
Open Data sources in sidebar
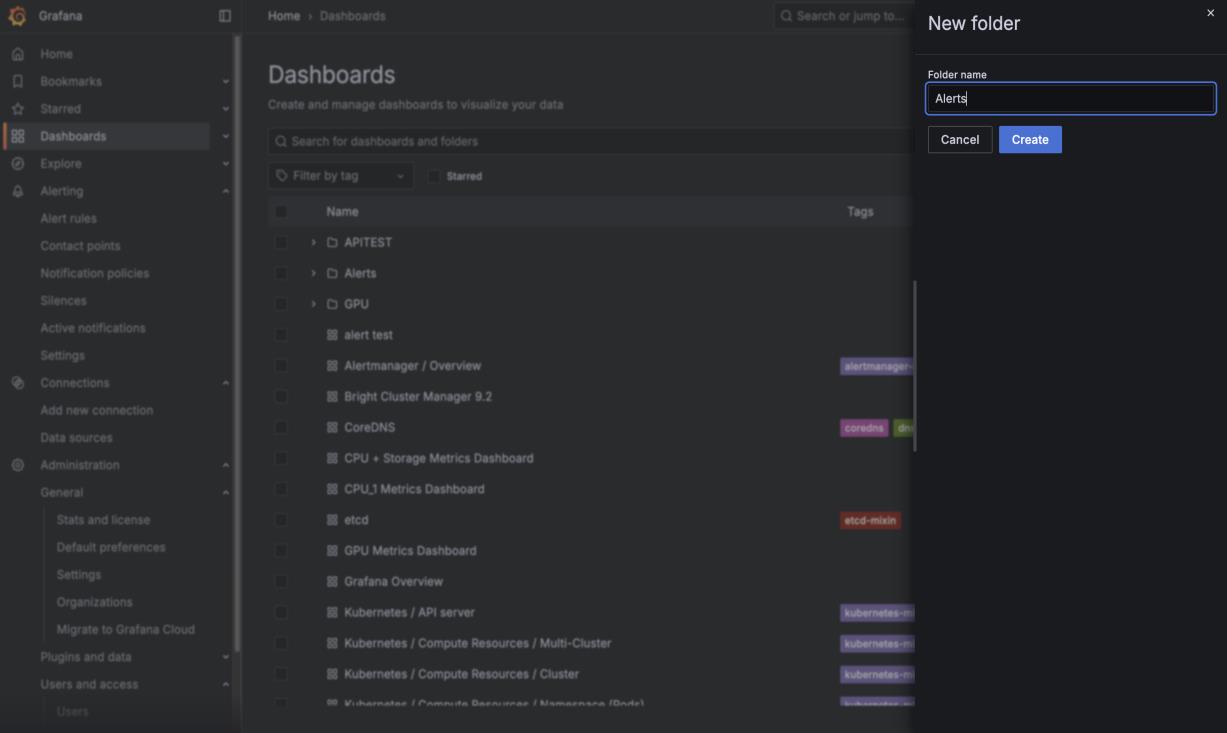tap(76, 438)
